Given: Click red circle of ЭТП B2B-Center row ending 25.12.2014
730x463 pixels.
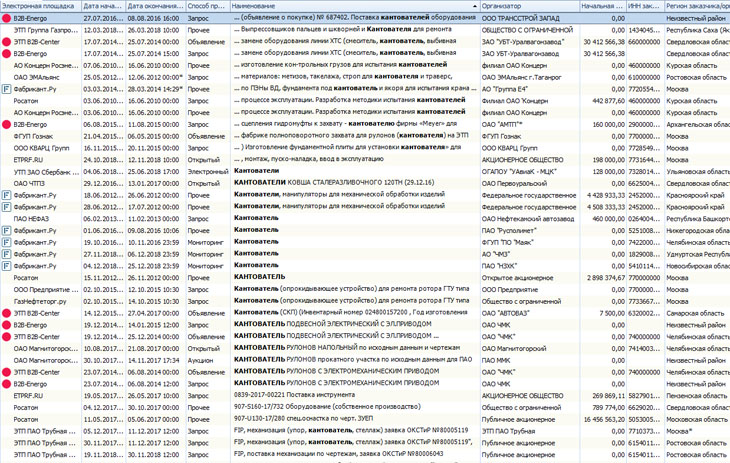Looking at the screenshot, I should tap(6, 337).
